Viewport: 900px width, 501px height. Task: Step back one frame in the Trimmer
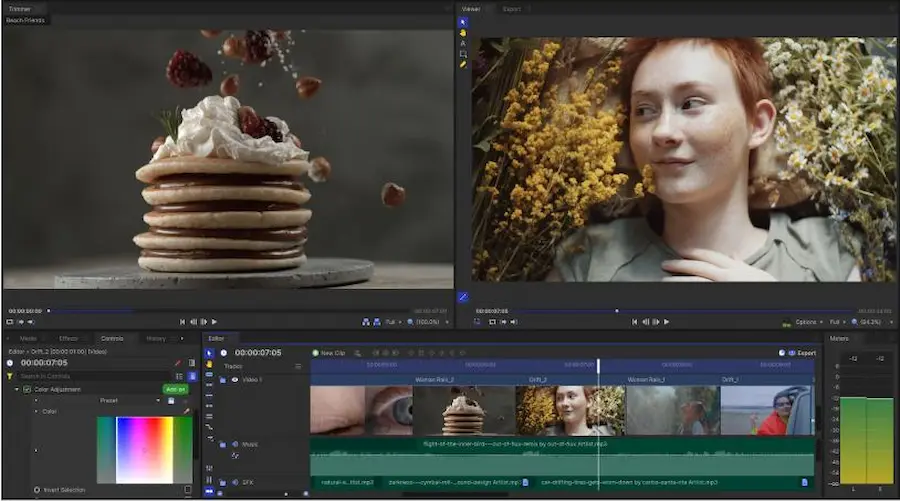(x=193, y=322)
